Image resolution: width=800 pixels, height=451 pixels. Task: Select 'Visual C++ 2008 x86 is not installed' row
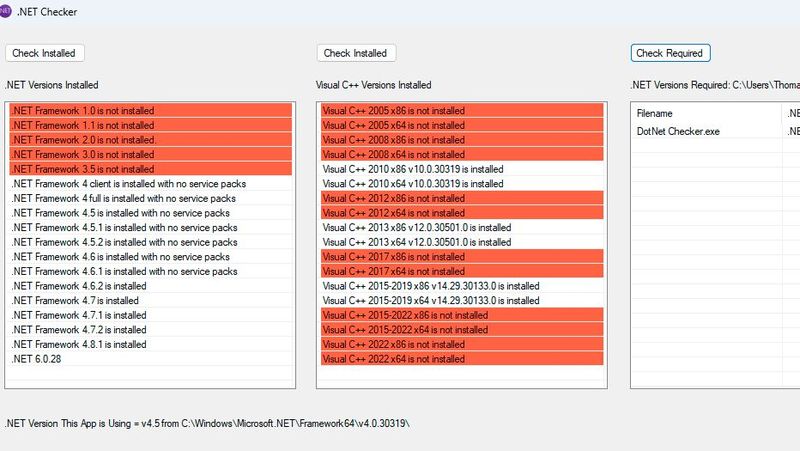pyautogui.click(x=462, y=140)
